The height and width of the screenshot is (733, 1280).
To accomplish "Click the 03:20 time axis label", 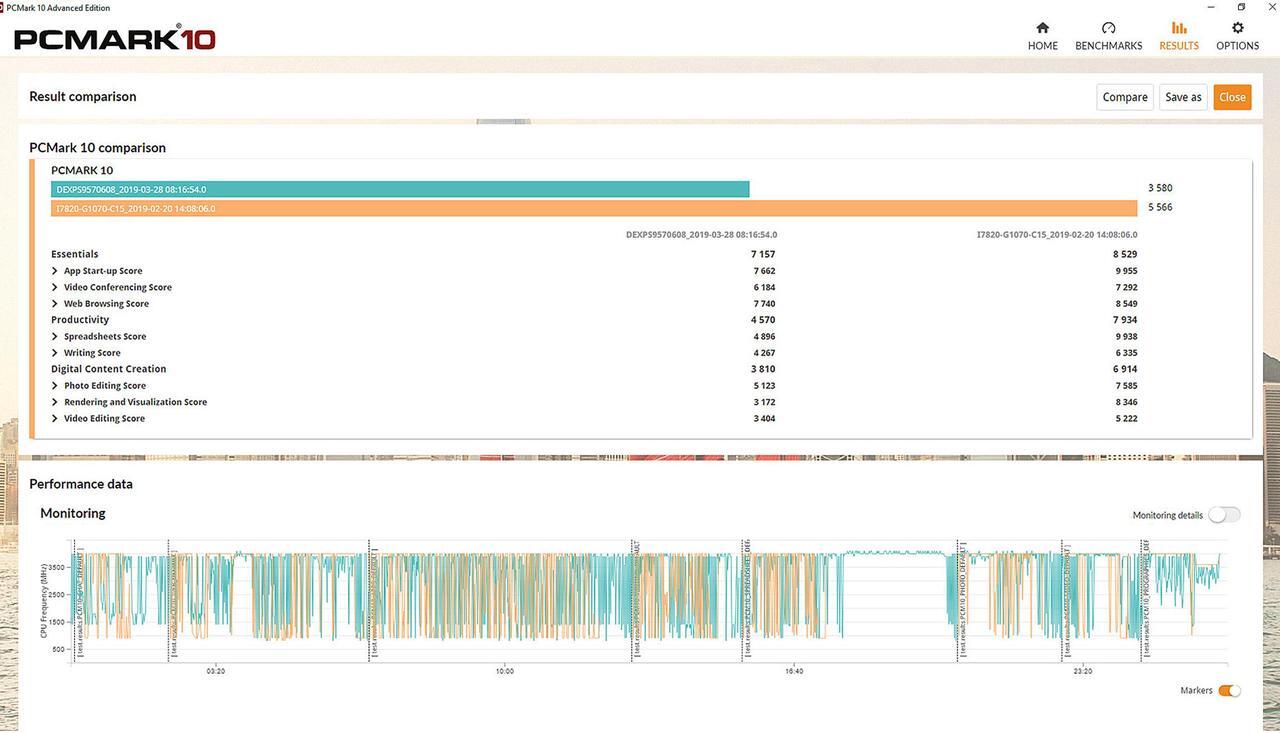I will pyautogui.click(x=215, y=671).
